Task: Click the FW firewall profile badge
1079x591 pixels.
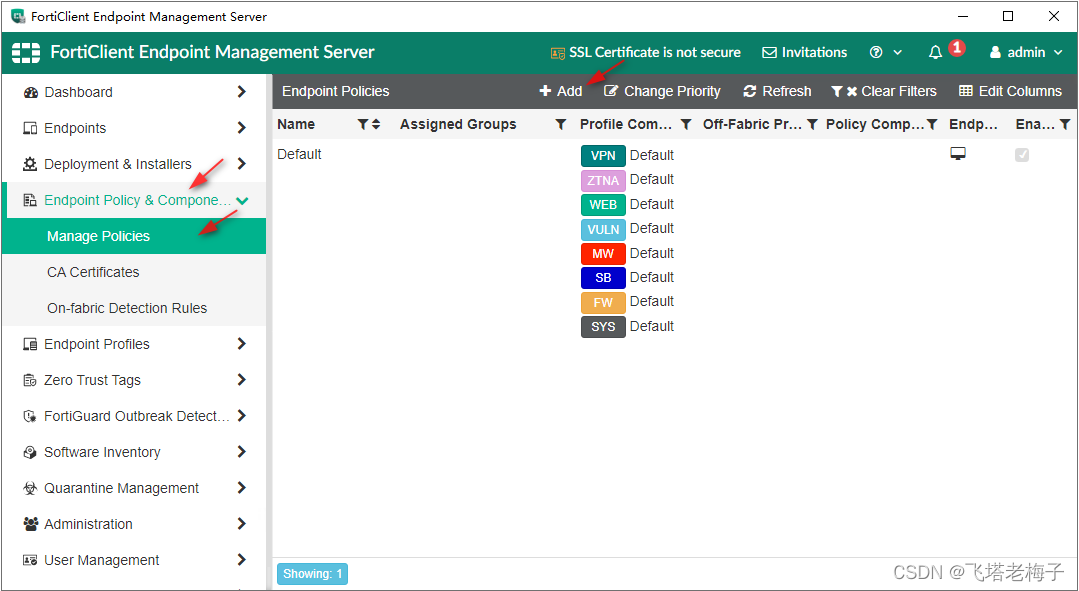Action: (603, 302)
